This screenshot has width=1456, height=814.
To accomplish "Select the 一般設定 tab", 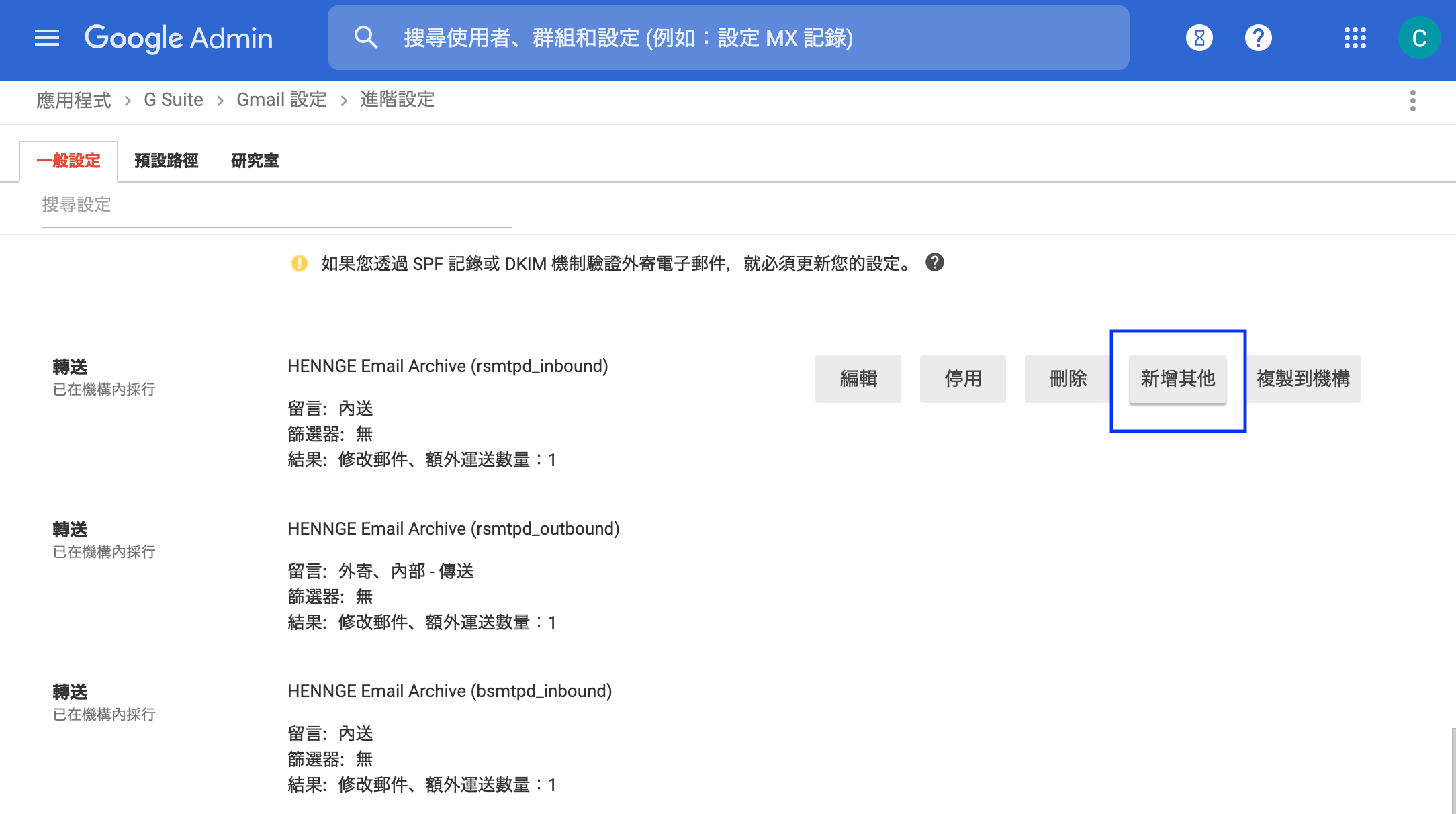I will pyautogui.click(x=69, y=161).
